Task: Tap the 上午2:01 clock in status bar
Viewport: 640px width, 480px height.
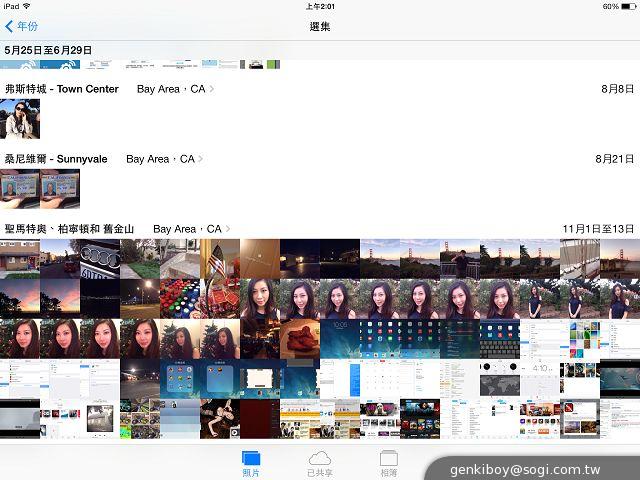Action: [x=320, y=7]
